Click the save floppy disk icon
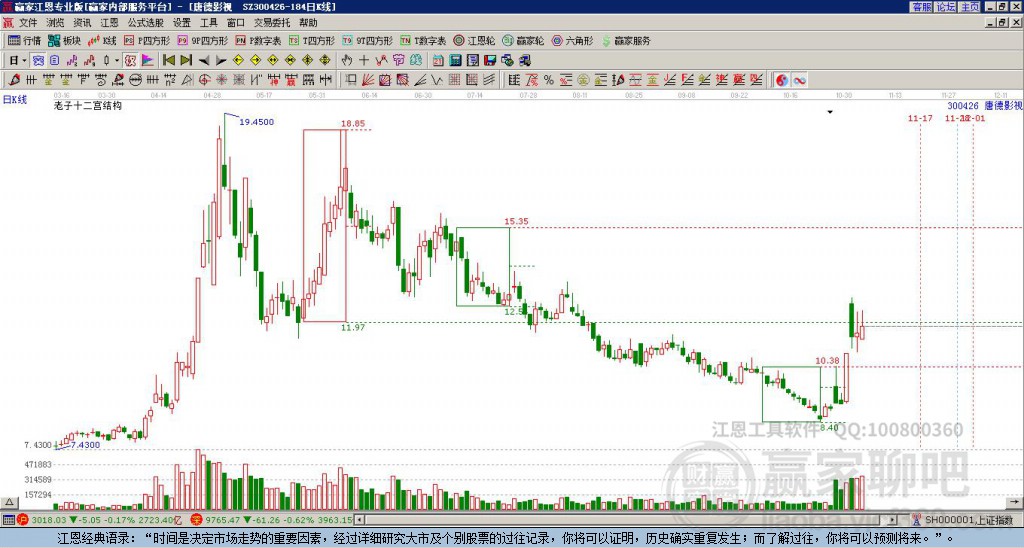The width and height of the screenshot is (1024, 548). point(490,61)
